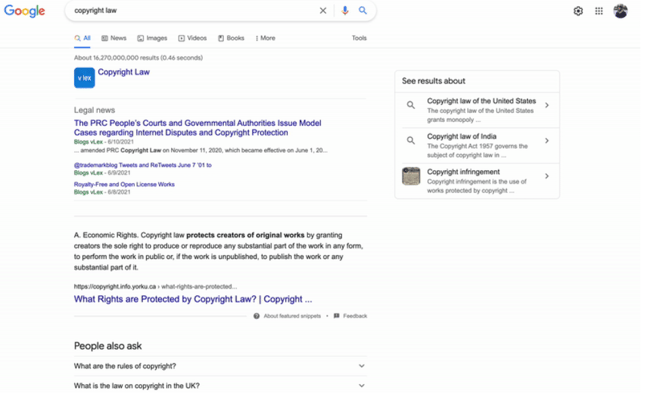
Task: Click the results count text
Action: (138, 58)
